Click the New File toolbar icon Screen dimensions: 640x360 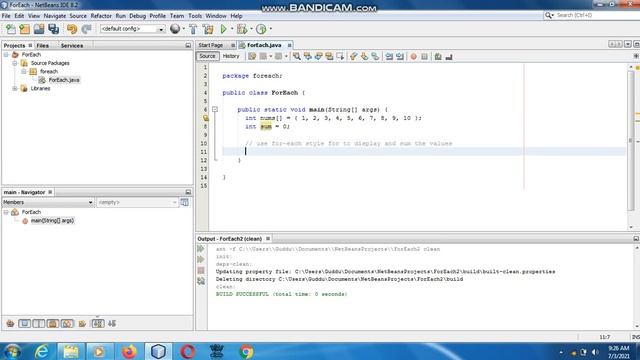click(x=11, y=29)
